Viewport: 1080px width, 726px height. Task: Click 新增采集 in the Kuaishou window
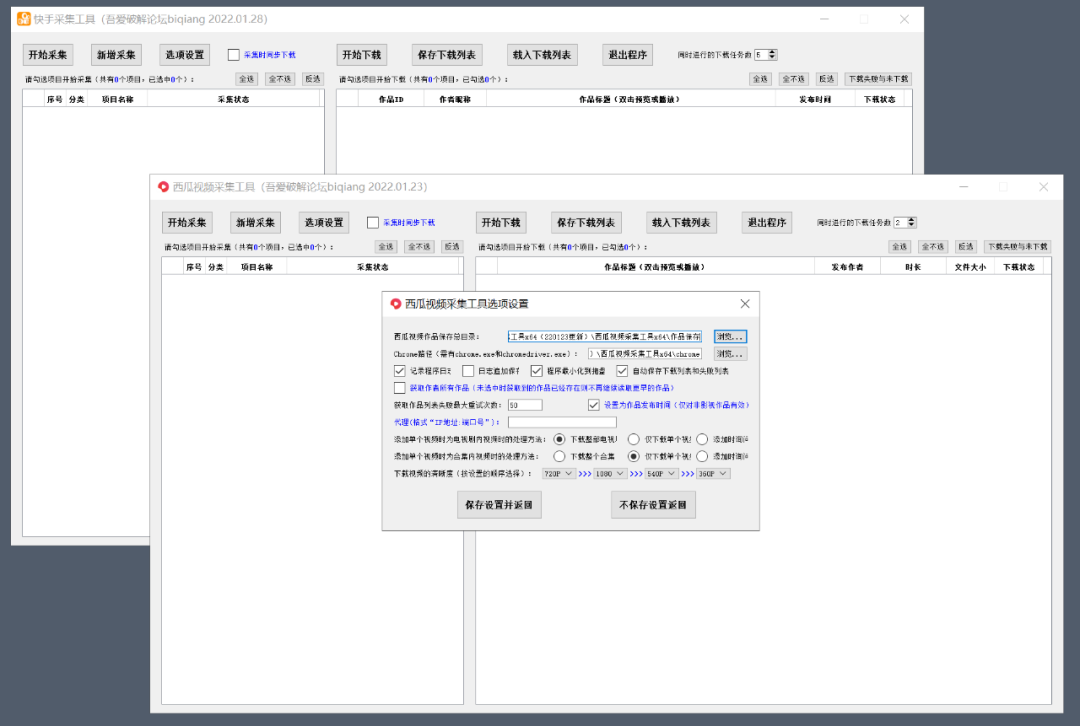[116, 54]
